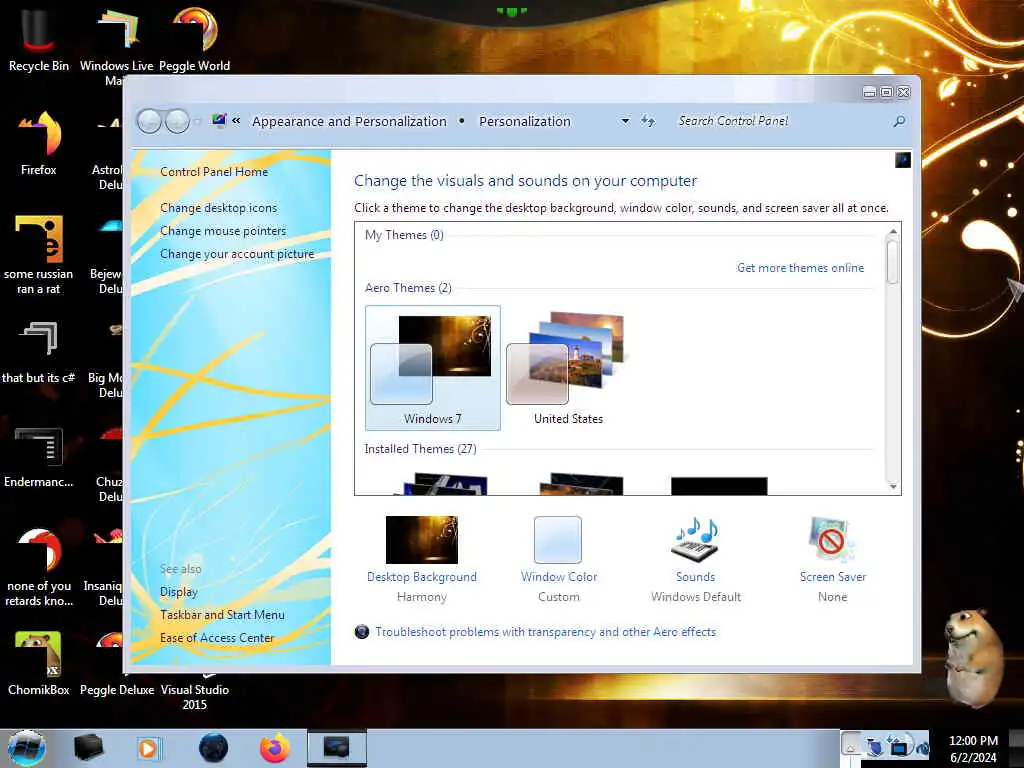Open Troubleshoot problems with transparency link
The height and width of the screenshot is (768, 1024).
pos(545,632)
